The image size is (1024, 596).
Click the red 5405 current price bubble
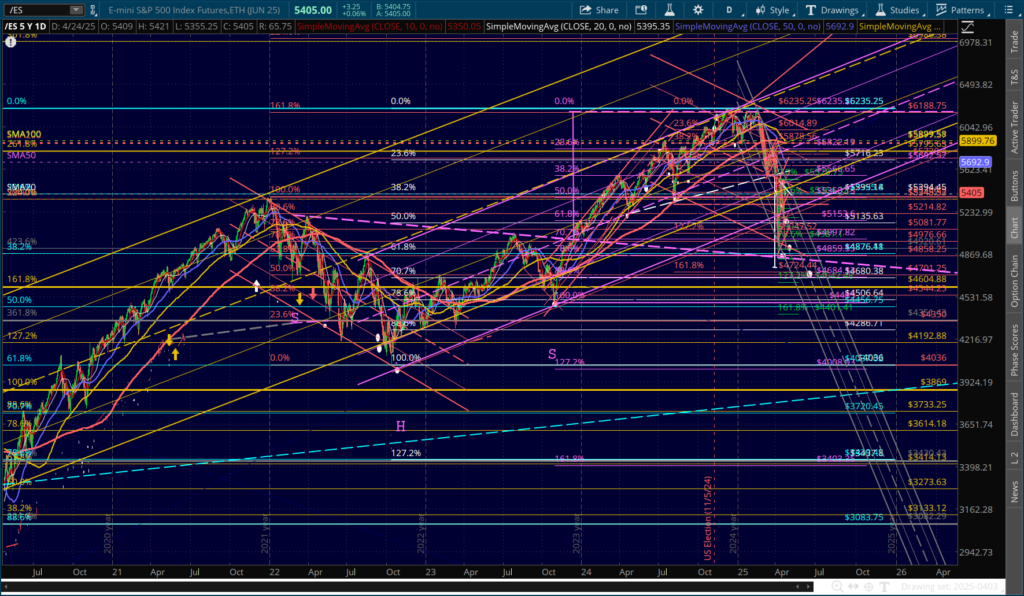pos(971,193)
